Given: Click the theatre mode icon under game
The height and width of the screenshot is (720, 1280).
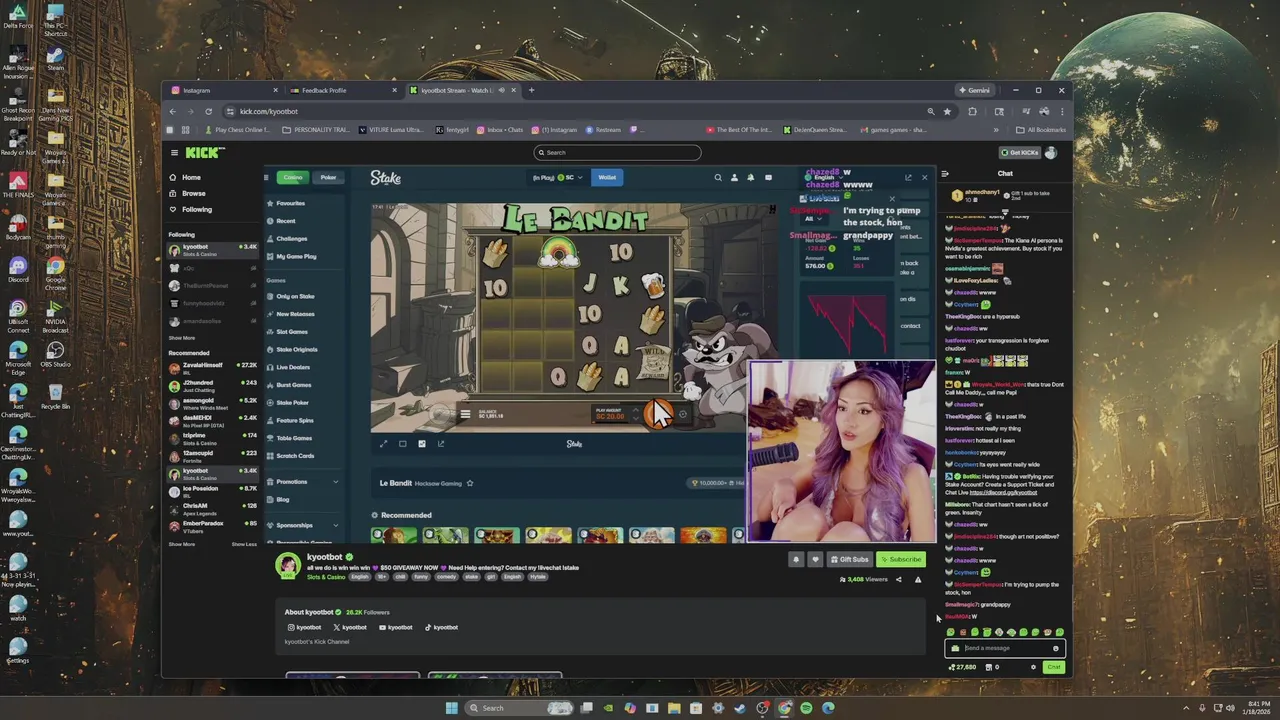Looking at the screenshot, I should pos(403,444).
